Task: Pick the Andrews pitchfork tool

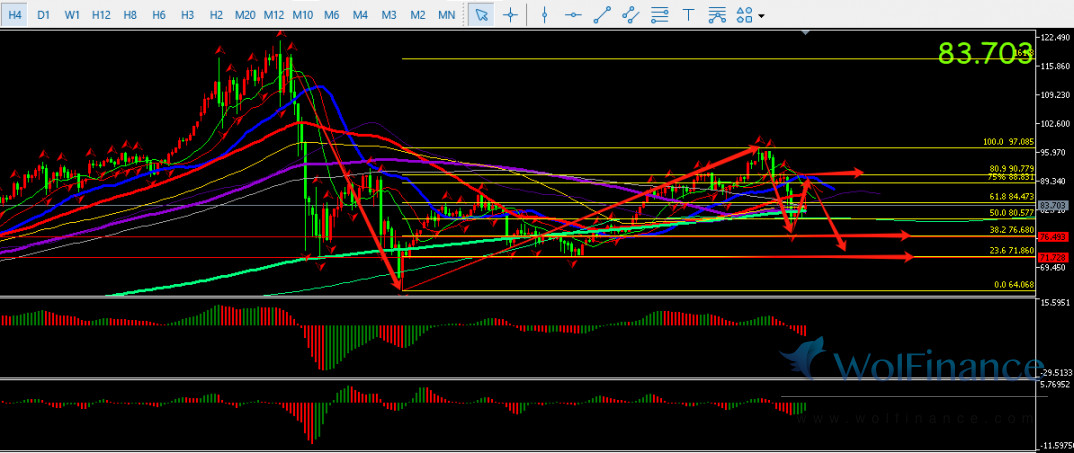Action: point(716,15)
